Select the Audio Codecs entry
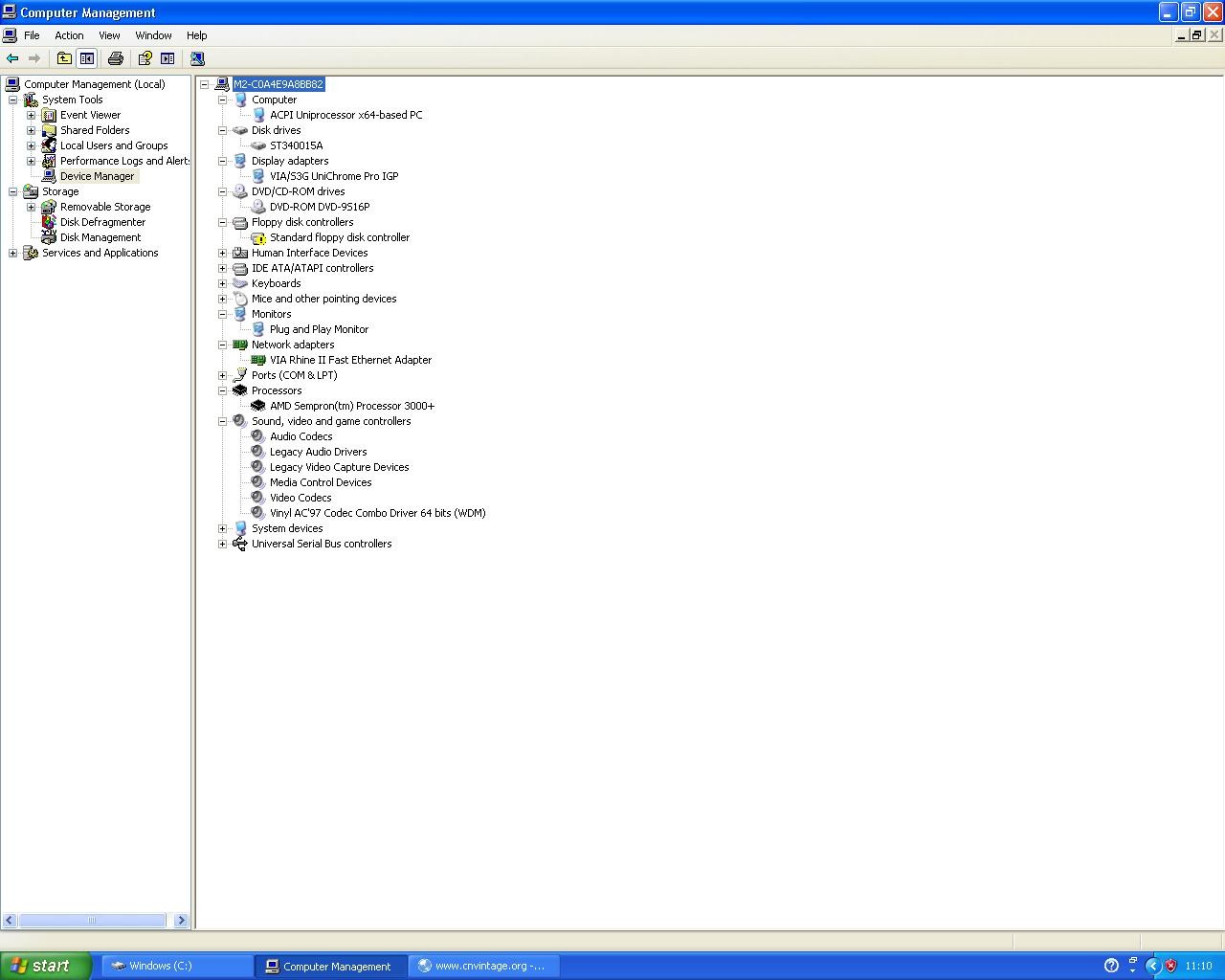The image size is (1225, 980). pyautogui.click(x=301, y=436)
